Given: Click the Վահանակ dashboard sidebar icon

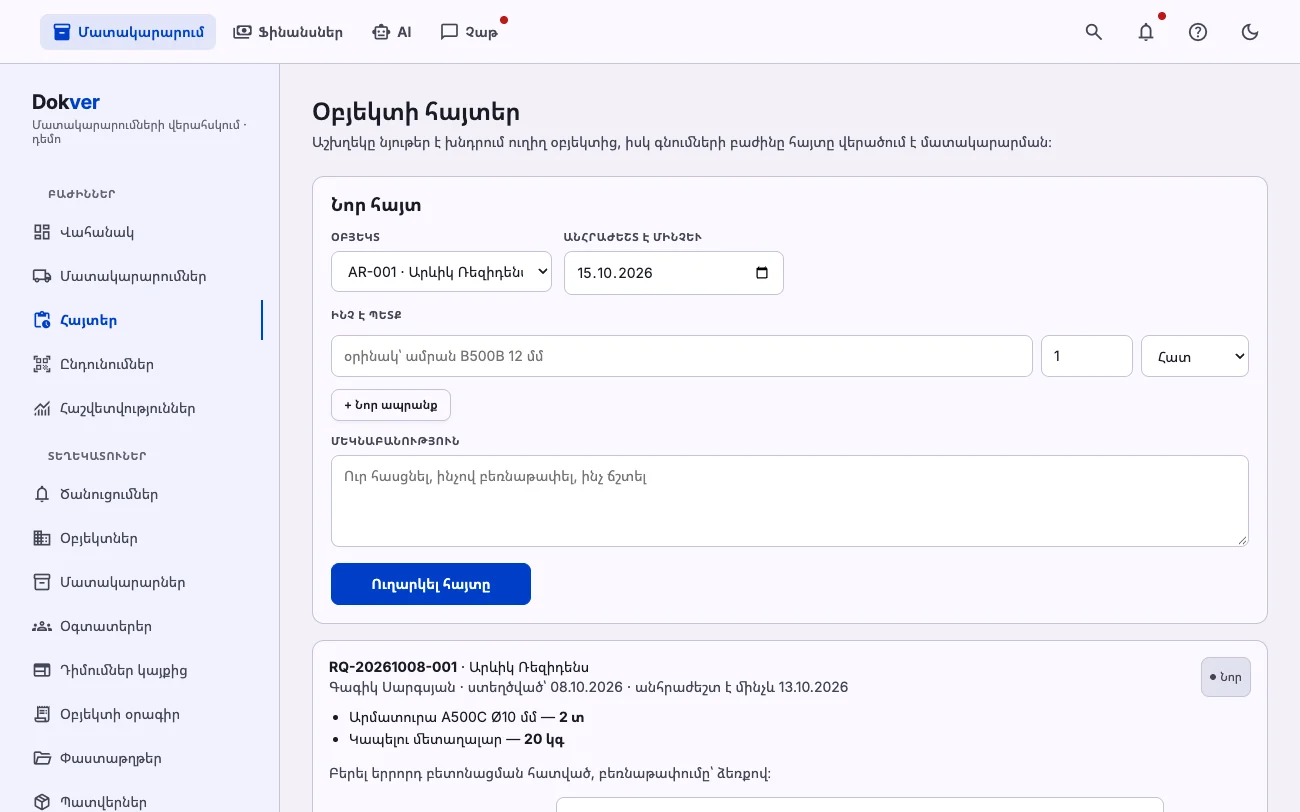Looking at the screenshot, I should [x=41, y=232].
